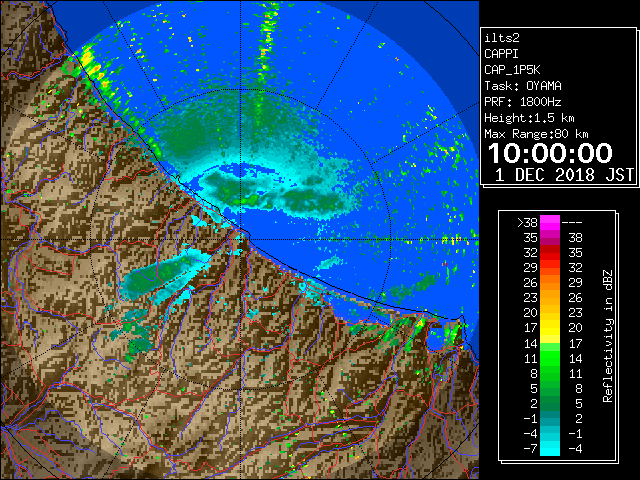The height and width of the screenshot is (480, 640).
Task: Pick the magenta >38 dBZ color swatch
Action: [550, 223]
